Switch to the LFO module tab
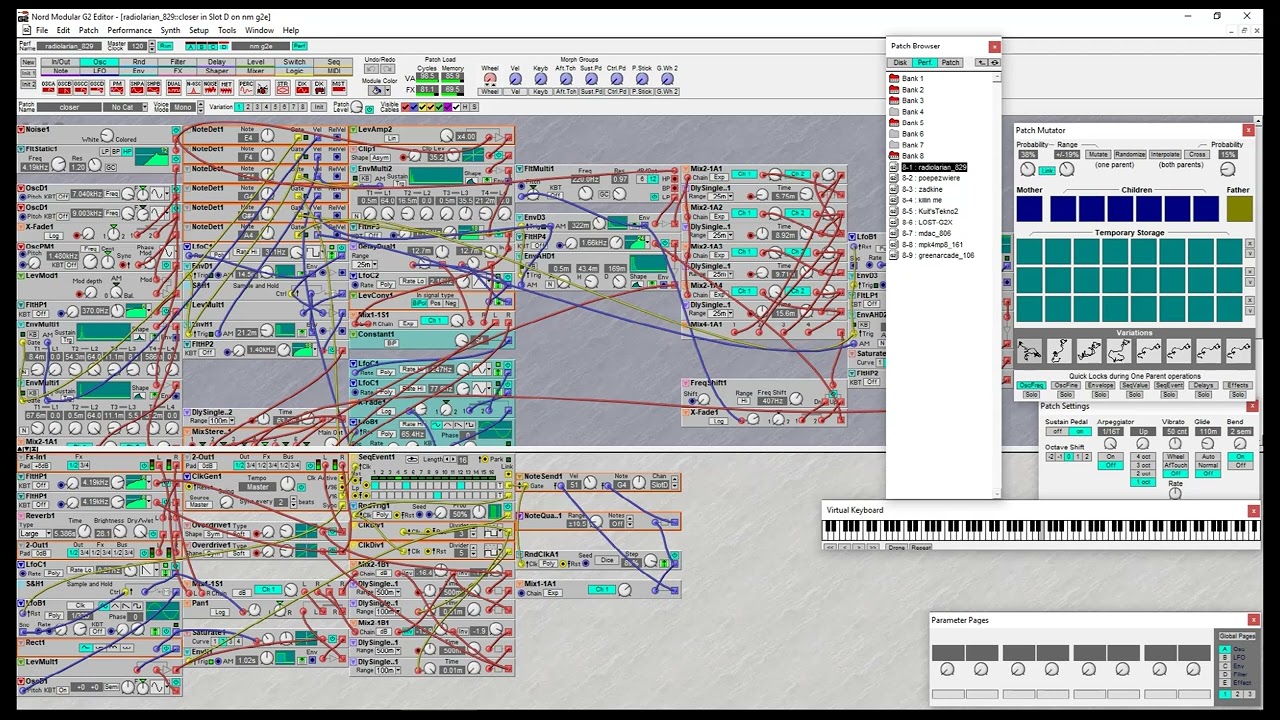Screen dimensions: 1280x720 point(100,71)
